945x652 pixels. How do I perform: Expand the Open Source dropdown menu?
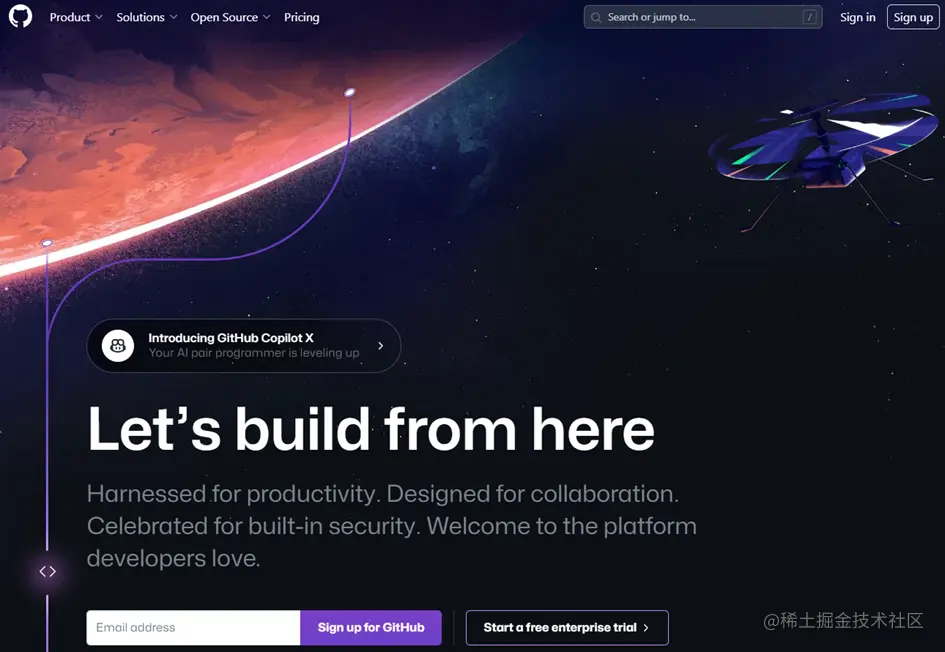pyautogui.click(x=230, y=17)
